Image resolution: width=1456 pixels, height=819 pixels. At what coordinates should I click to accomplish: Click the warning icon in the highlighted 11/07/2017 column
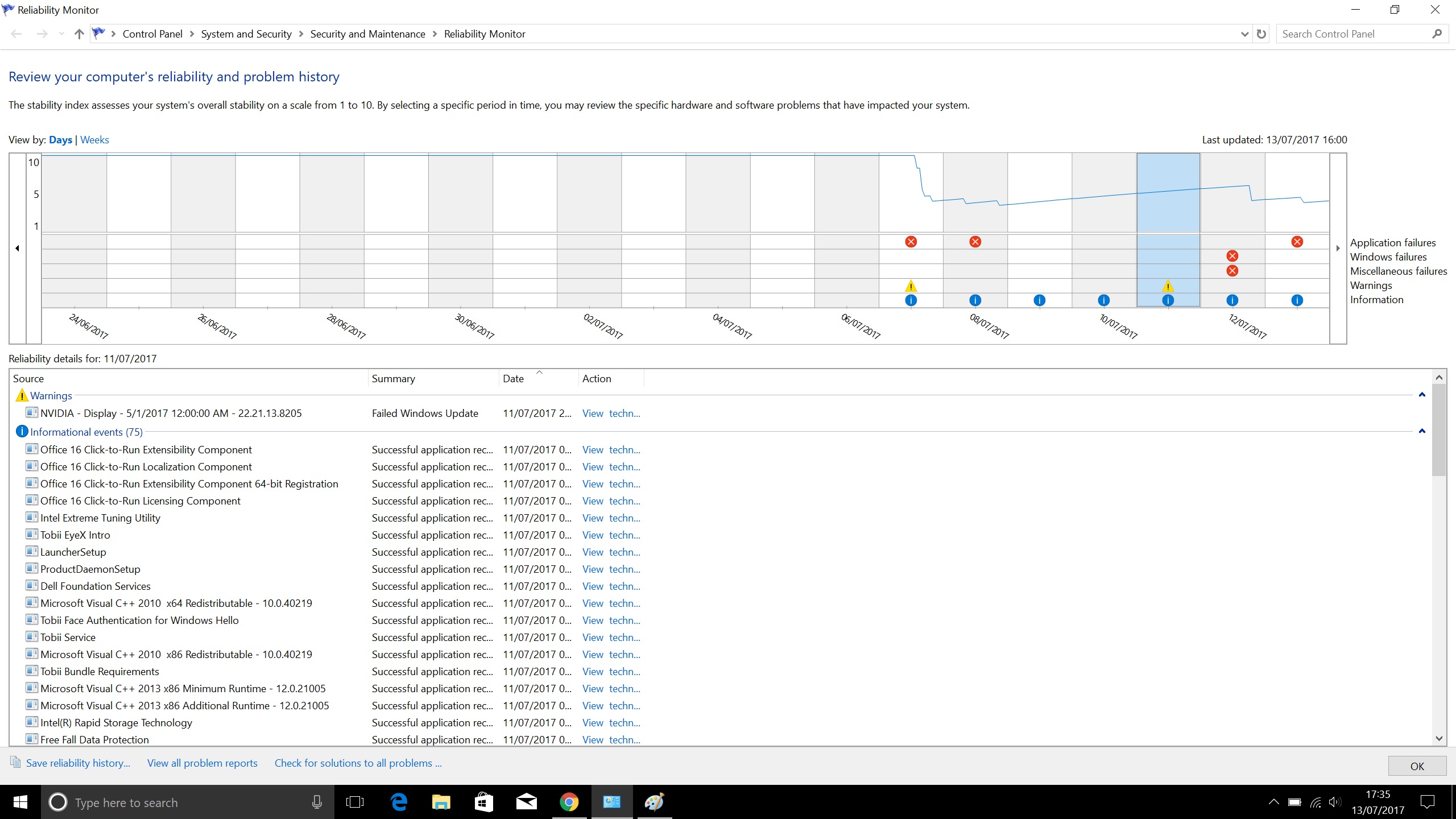1168,286
